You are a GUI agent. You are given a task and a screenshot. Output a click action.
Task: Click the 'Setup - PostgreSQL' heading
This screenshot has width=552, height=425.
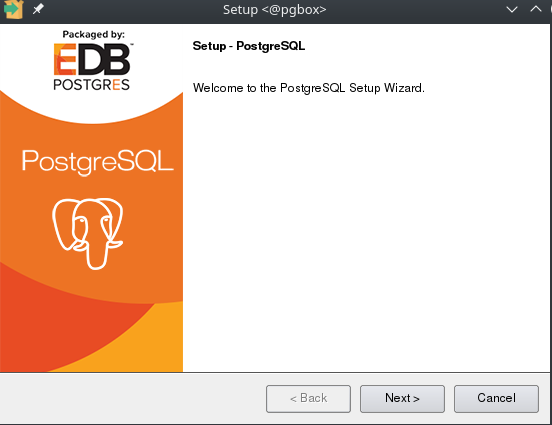249,46
